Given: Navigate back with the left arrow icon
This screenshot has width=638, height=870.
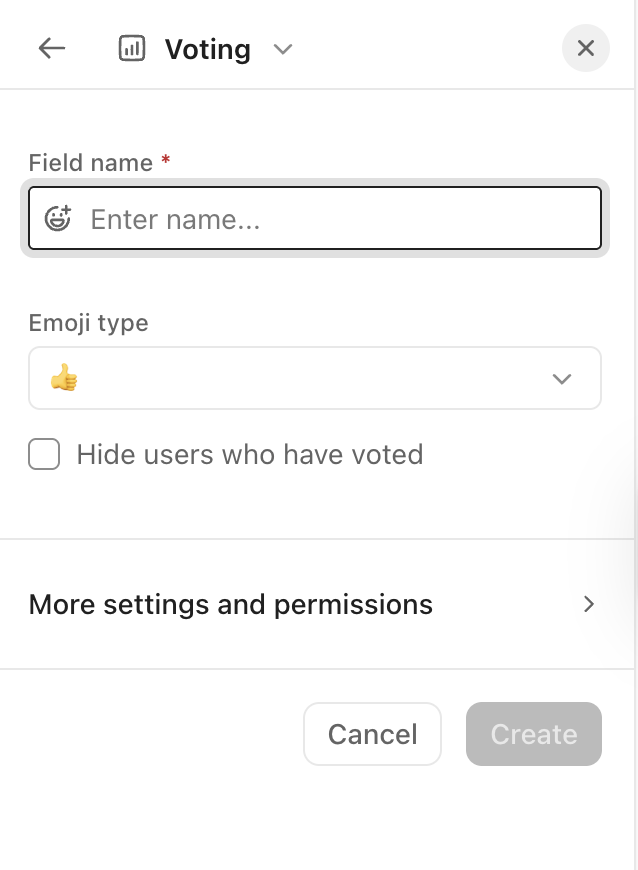Looking at the screenshot, I should 51,48.
